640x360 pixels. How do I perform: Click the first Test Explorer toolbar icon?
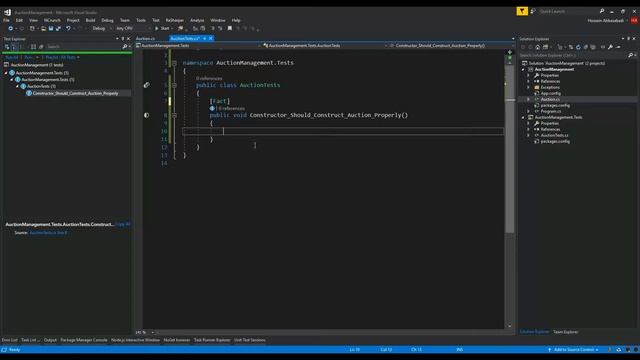click(x=7, y=47)
